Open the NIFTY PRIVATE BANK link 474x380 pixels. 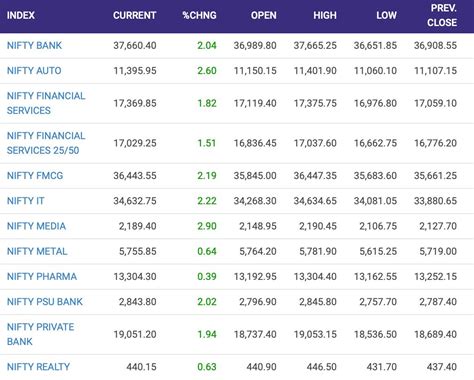point(41,334)
